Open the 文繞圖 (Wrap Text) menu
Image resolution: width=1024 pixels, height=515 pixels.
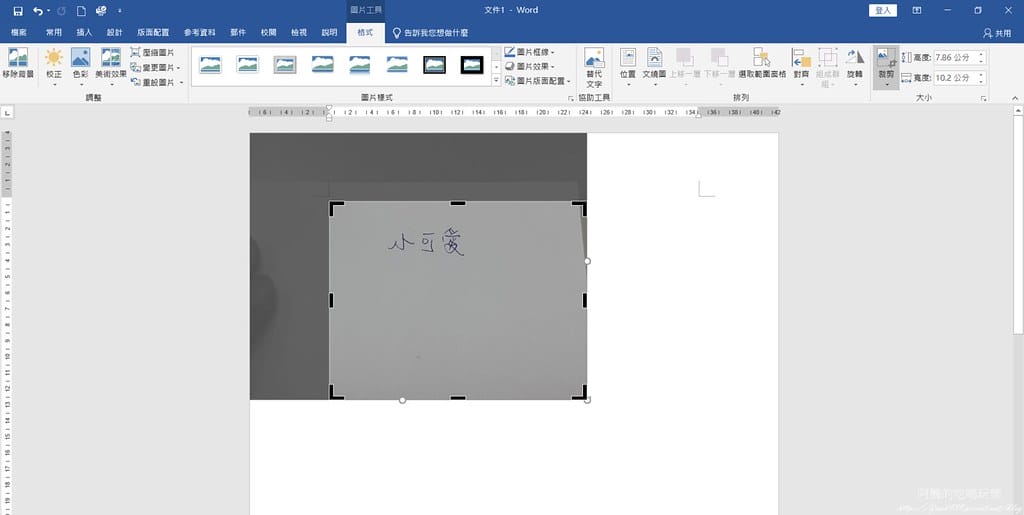[x=654, y=65]
